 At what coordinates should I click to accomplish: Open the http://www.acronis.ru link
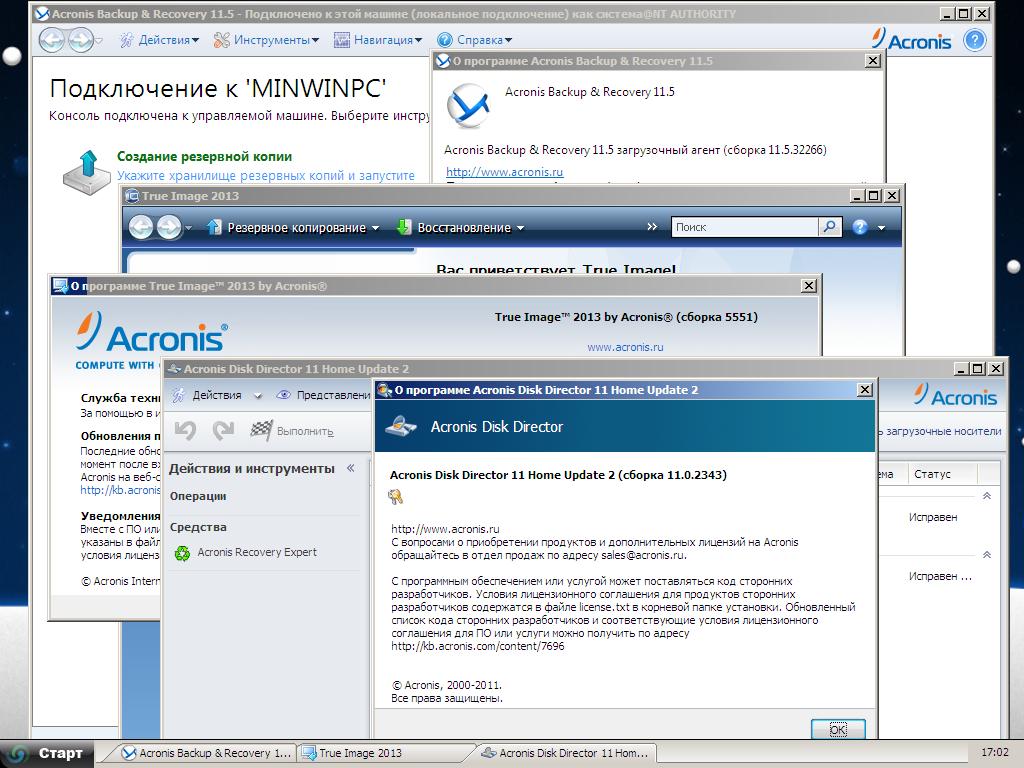coord(504,172)
